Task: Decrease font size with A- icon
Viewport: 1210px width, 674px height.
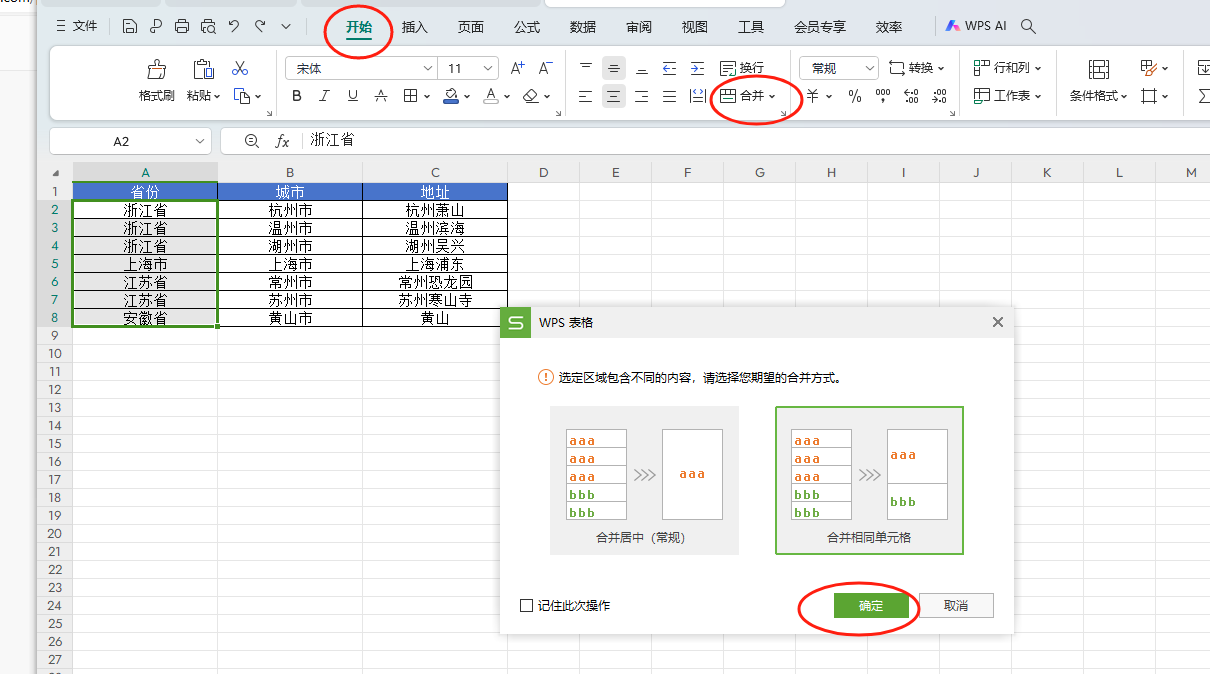Action: point(545,68)
